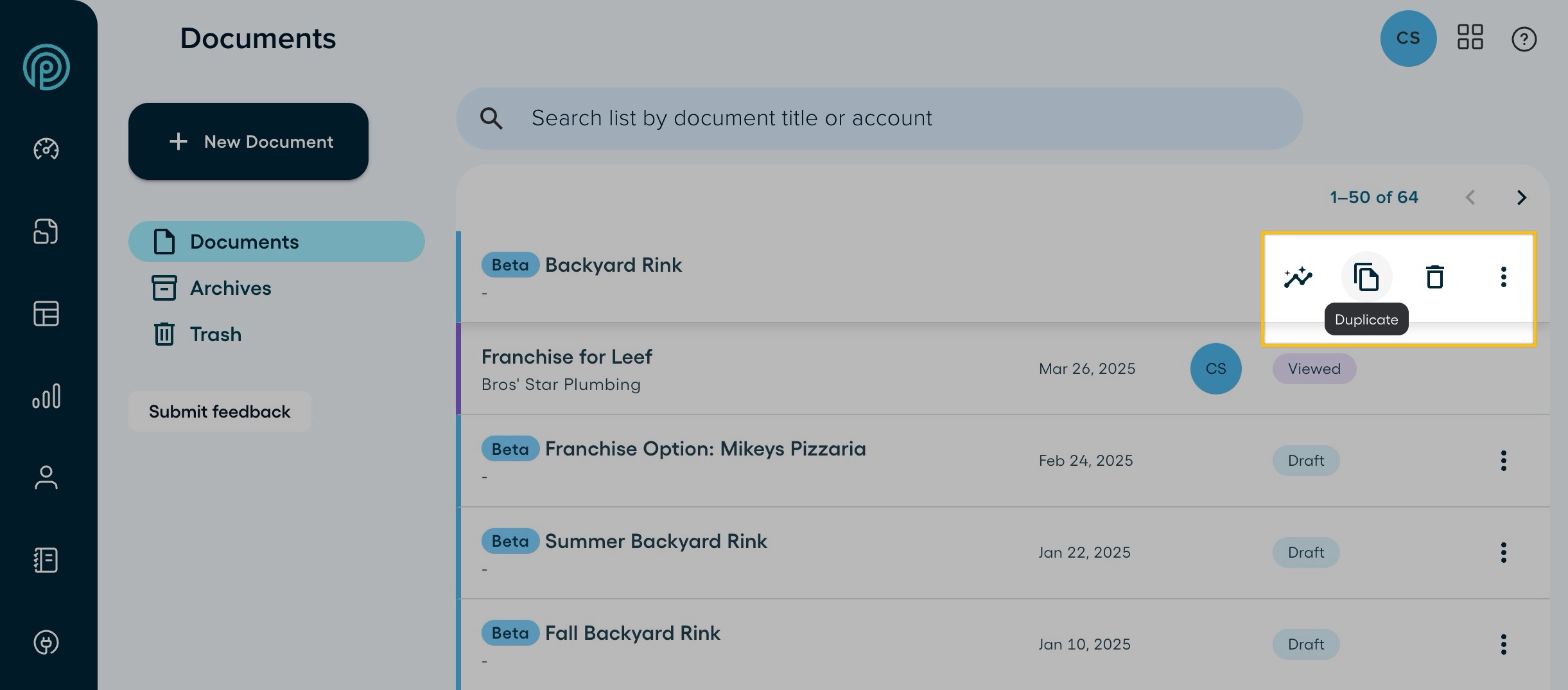Click Beta tag on Backyard Rink row
Screen dimensions: 1568x690
click(510, 265)
